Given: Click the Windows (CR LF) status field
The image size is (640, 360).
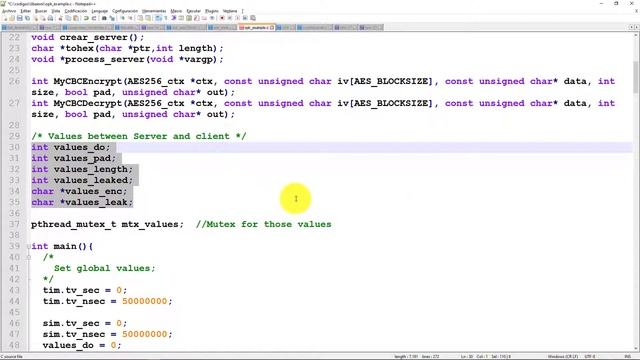Looking at the screenshot, I should point(562,356).
